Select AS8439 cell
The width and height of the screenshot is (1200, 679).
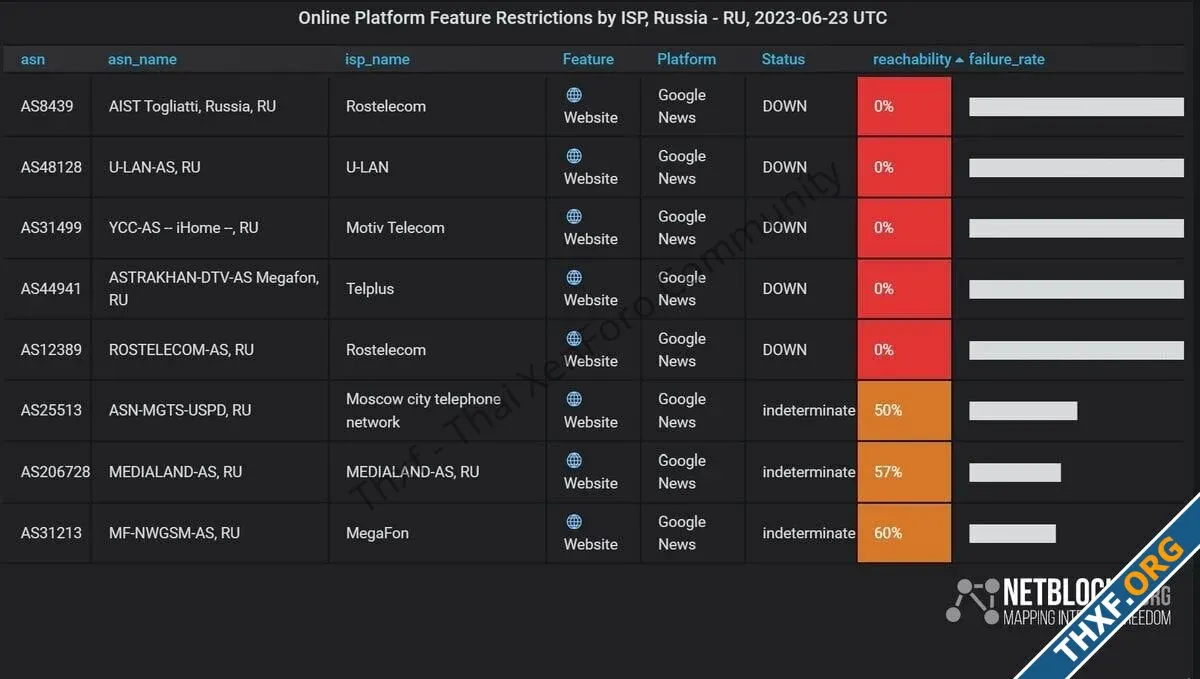pos(47,106)
